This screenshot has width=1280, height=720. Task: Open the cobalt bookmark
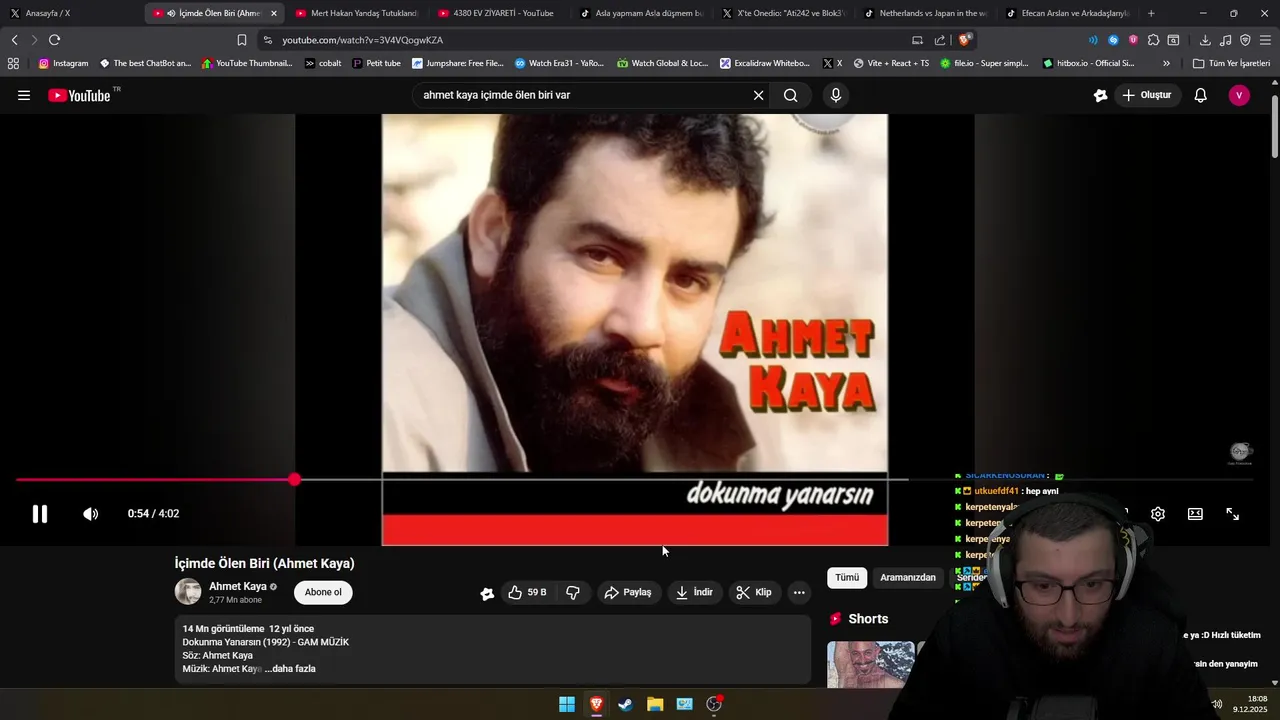click(x=323, y=63)
